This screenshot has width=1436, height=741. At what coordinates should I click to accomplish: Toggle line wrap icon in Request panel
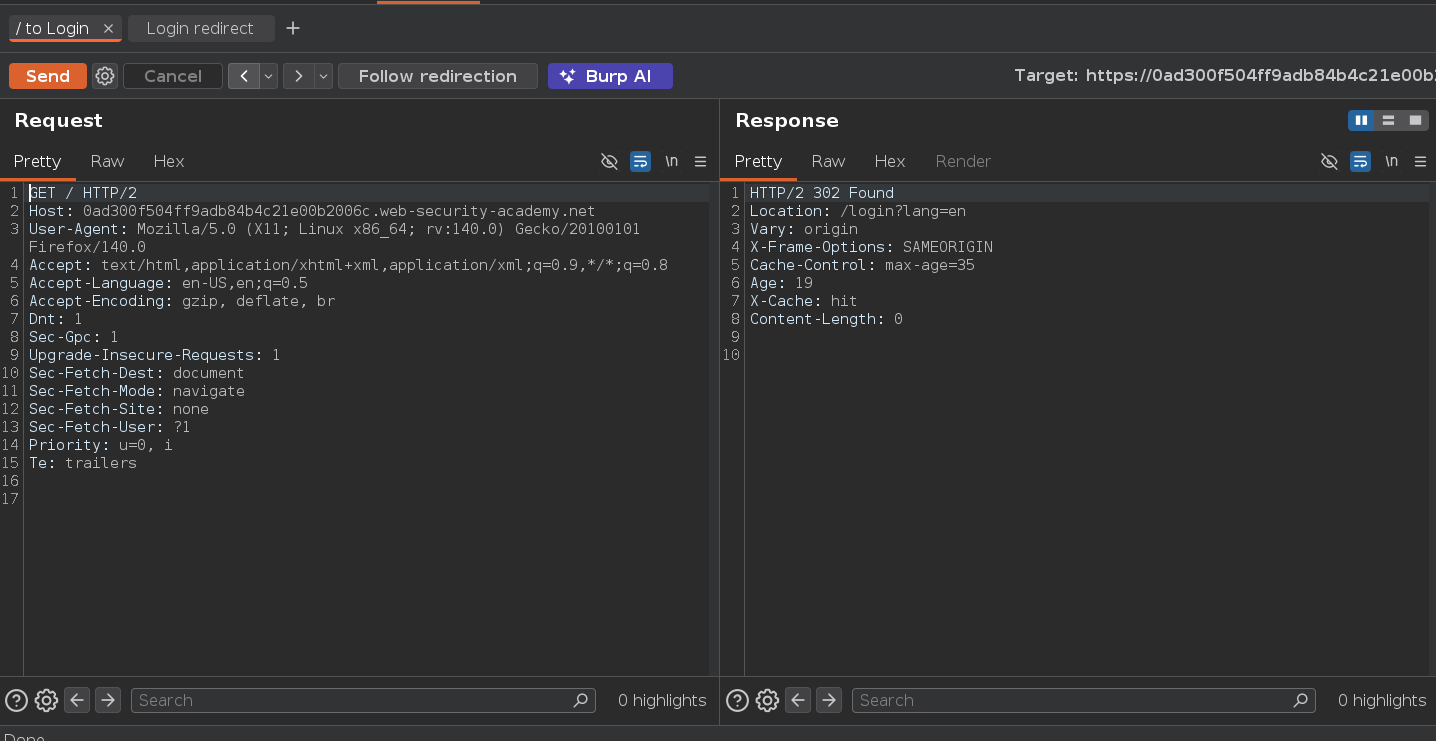(640, 161)
